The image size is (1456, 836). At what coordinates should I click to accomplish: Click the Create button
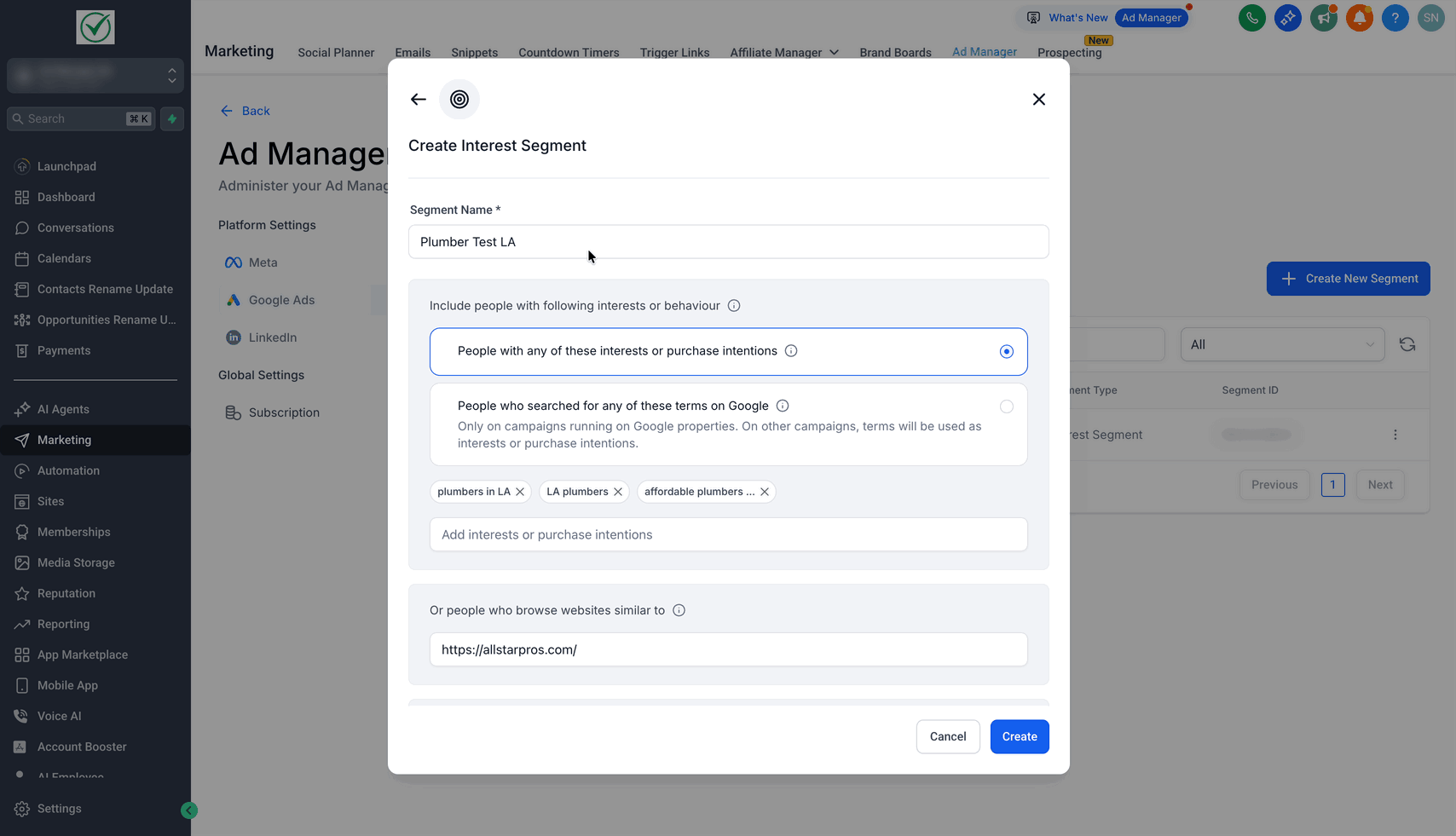pos(1020,737)
